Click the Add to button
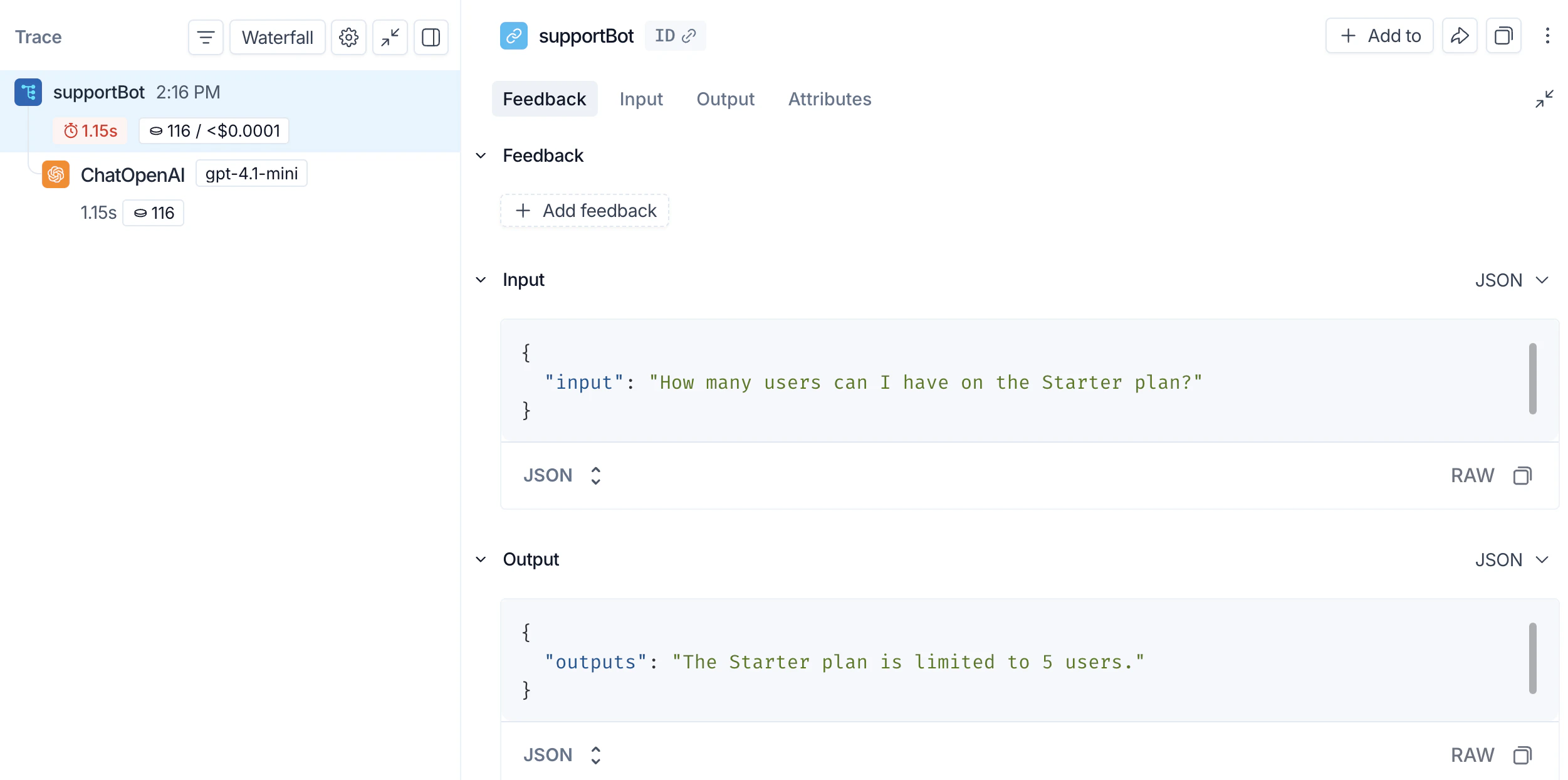1568x780 pixels. point(1379,36)
